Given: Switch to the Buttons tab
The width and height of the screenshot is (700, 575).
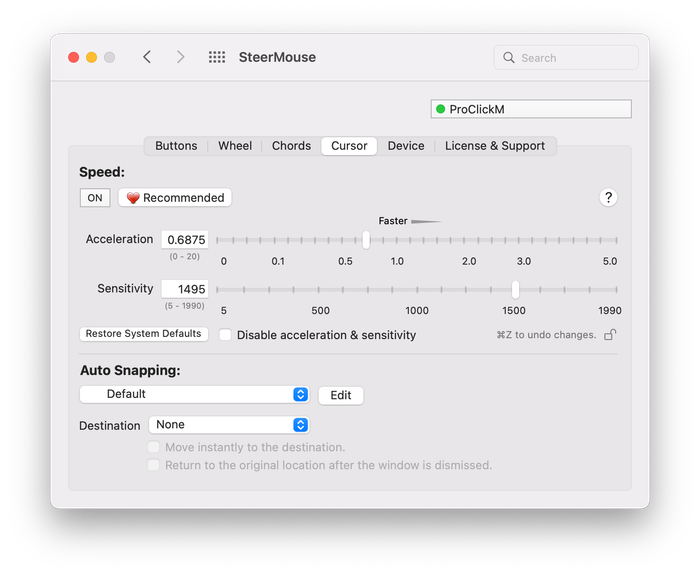Looking at the screenshot, I should tap(176, 146).
